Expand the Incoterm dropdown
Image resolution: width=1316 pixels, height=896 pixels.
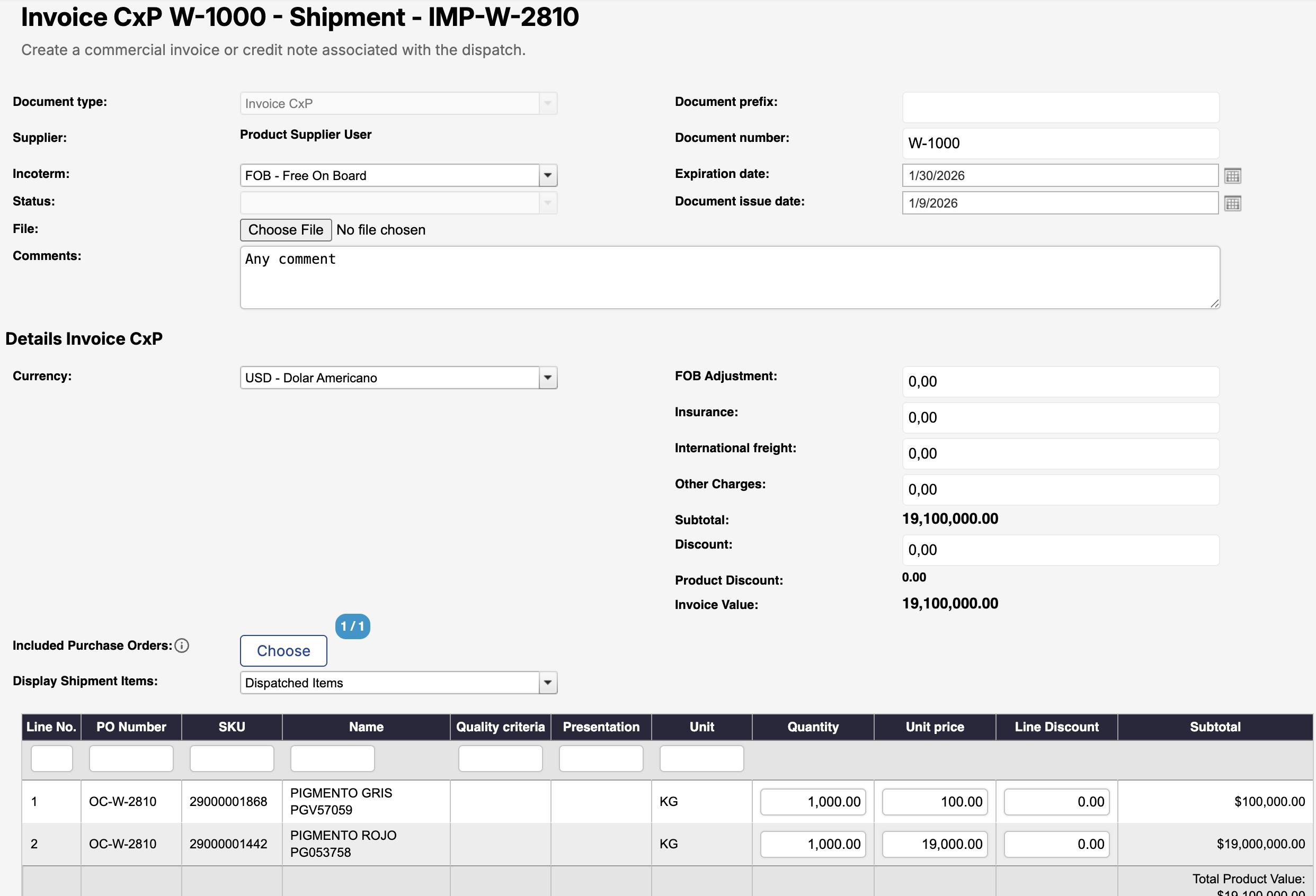(x=547, y=175)
